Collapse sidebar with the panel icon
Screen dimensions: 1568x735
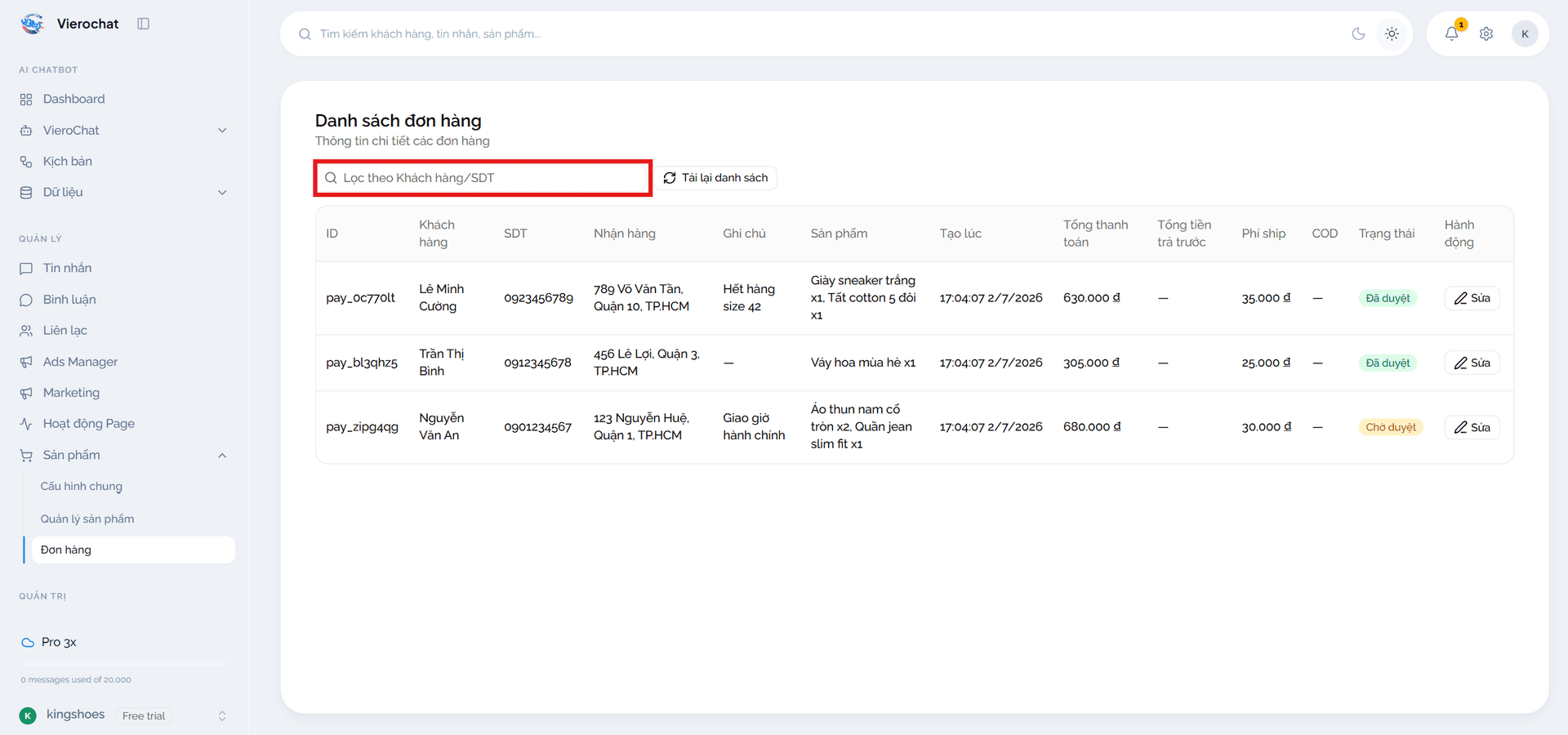[x=144, y=24]
